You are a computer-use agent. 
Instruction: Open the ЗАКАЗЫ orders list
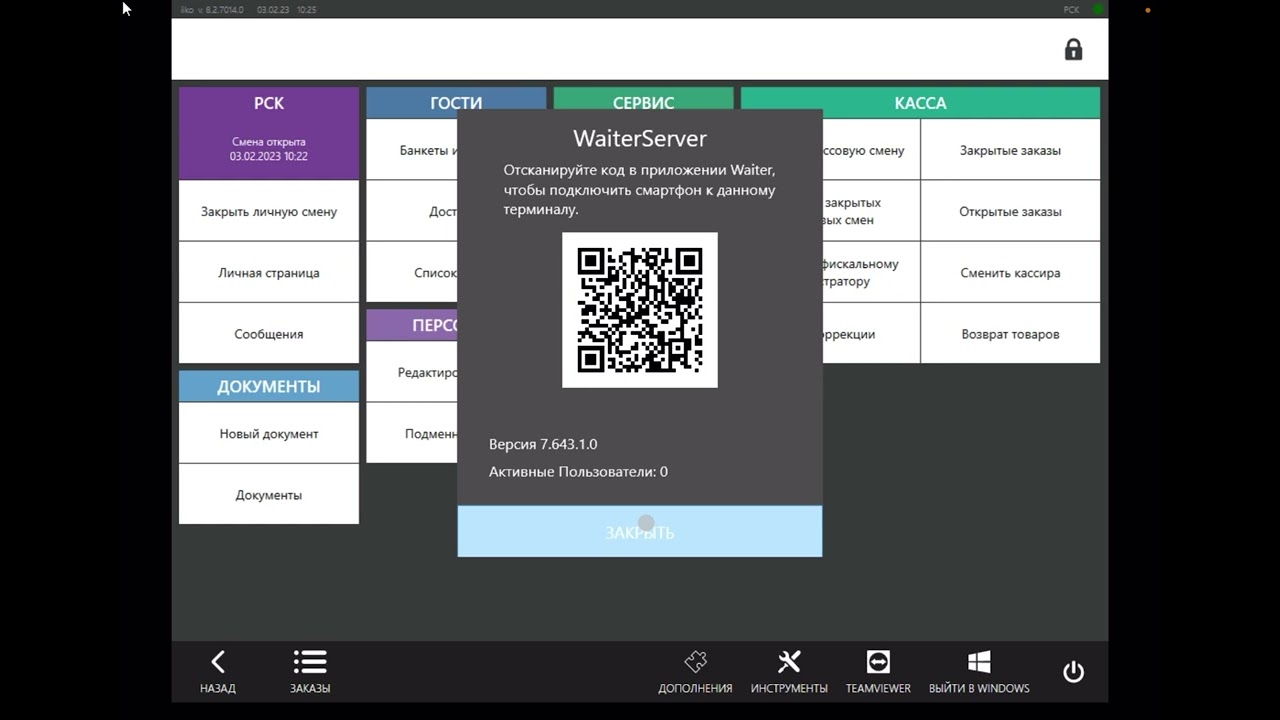tap(310, 671)
